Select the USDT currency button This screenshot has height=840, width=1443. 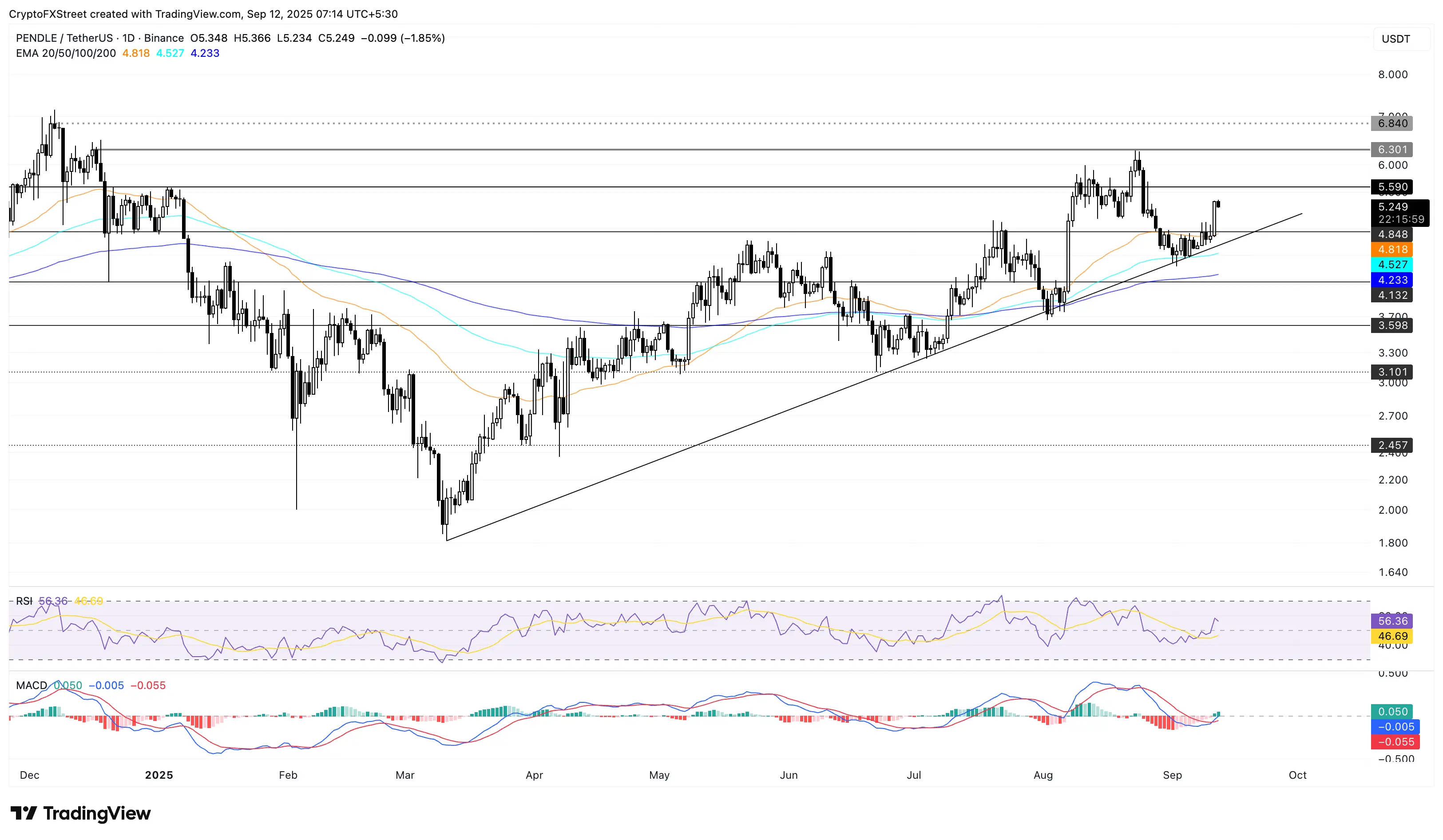coord(1395,39)
